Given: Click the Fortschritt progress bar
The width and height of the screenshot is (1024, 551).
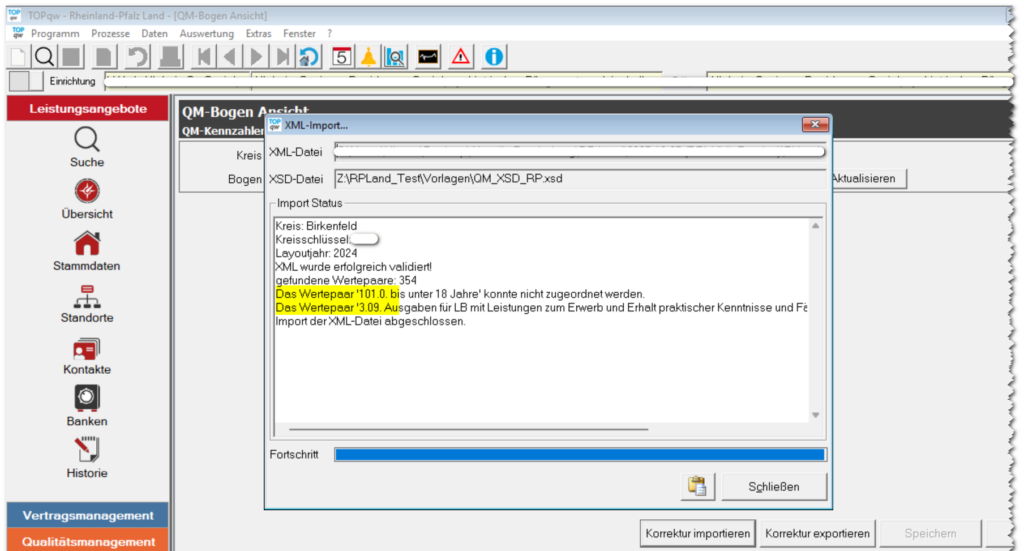Looking at the screenshot, I should click(580, 455).
